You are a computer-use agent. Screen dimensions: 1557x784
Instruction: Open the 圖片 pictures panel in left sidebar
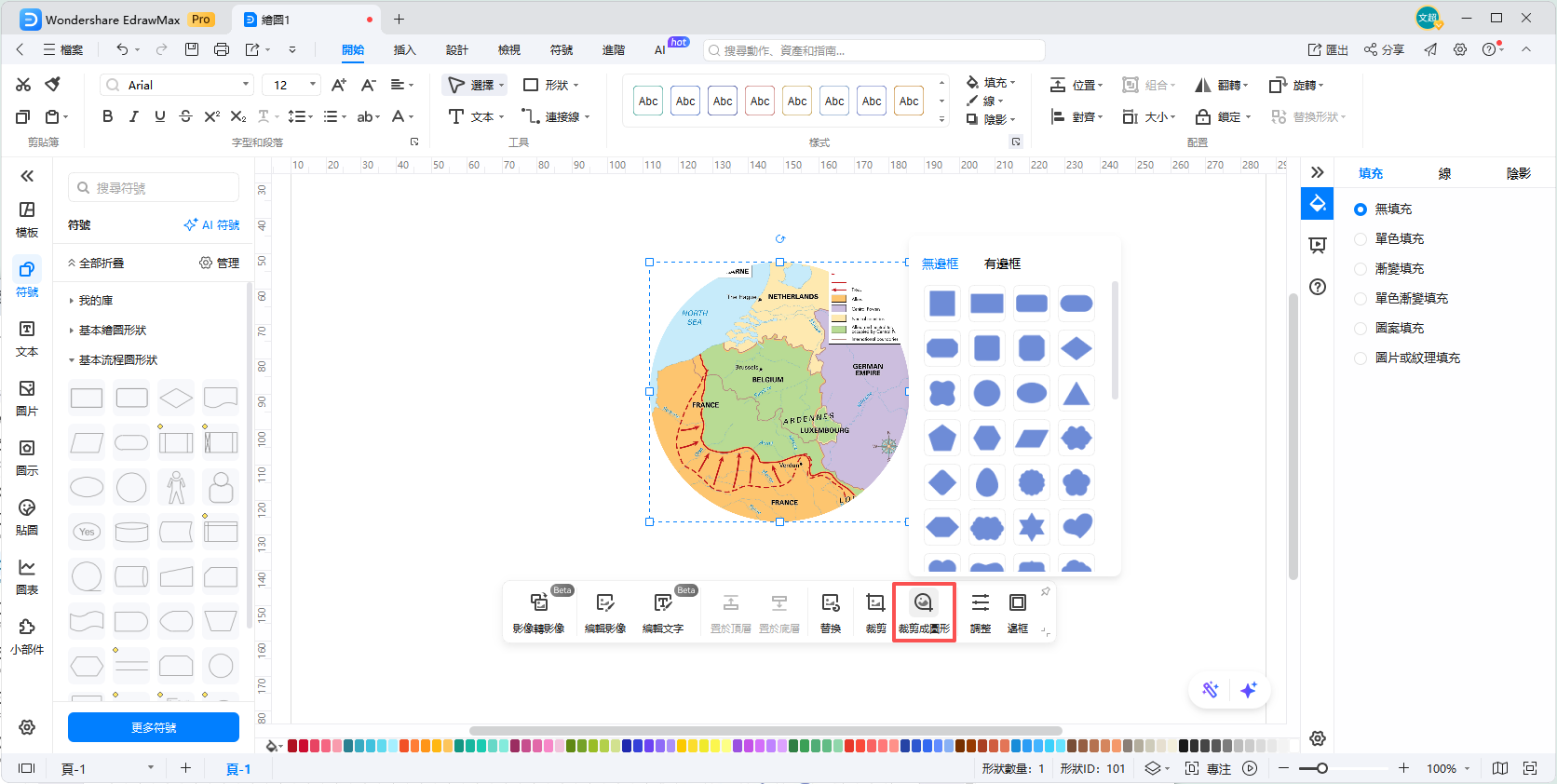(x=27, y=398)
